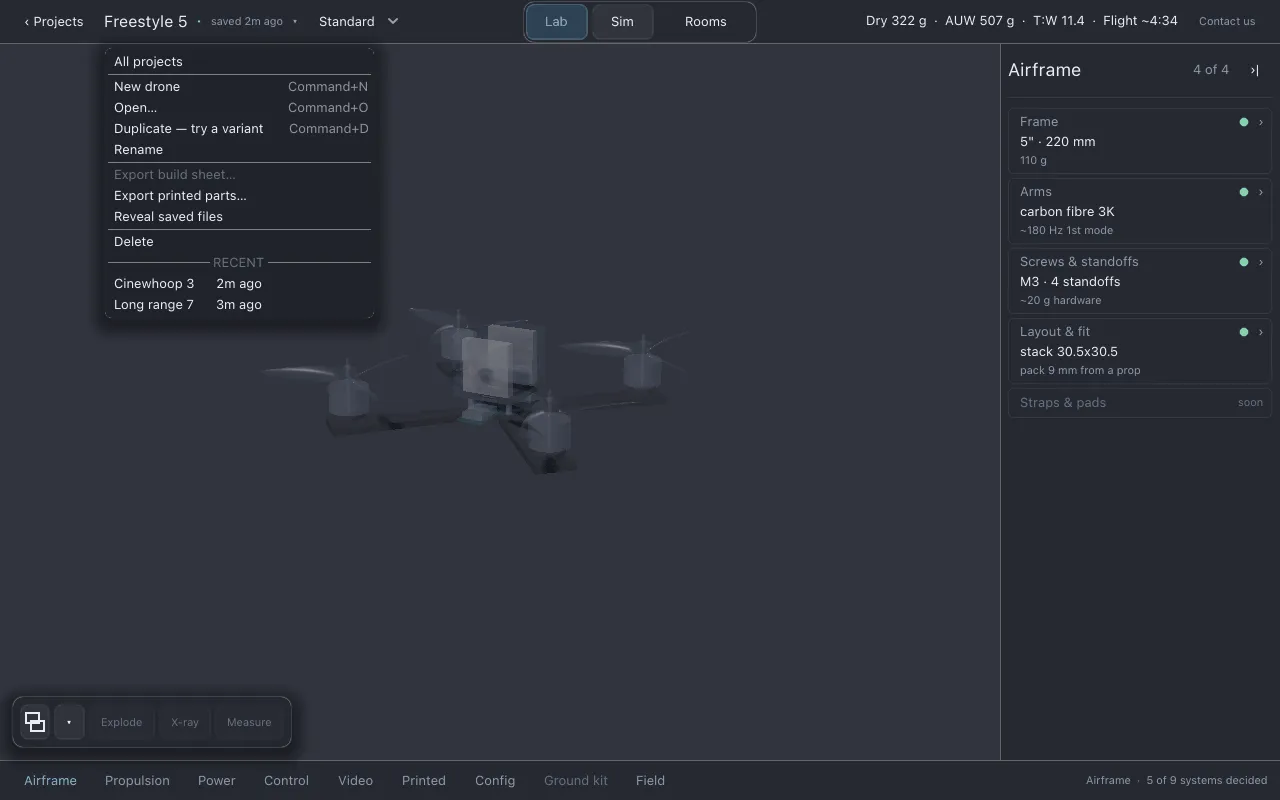Viewport: 1280px width, 800px height.
Task: Activate the Measure tool
Action: click(x=249, y=722)
